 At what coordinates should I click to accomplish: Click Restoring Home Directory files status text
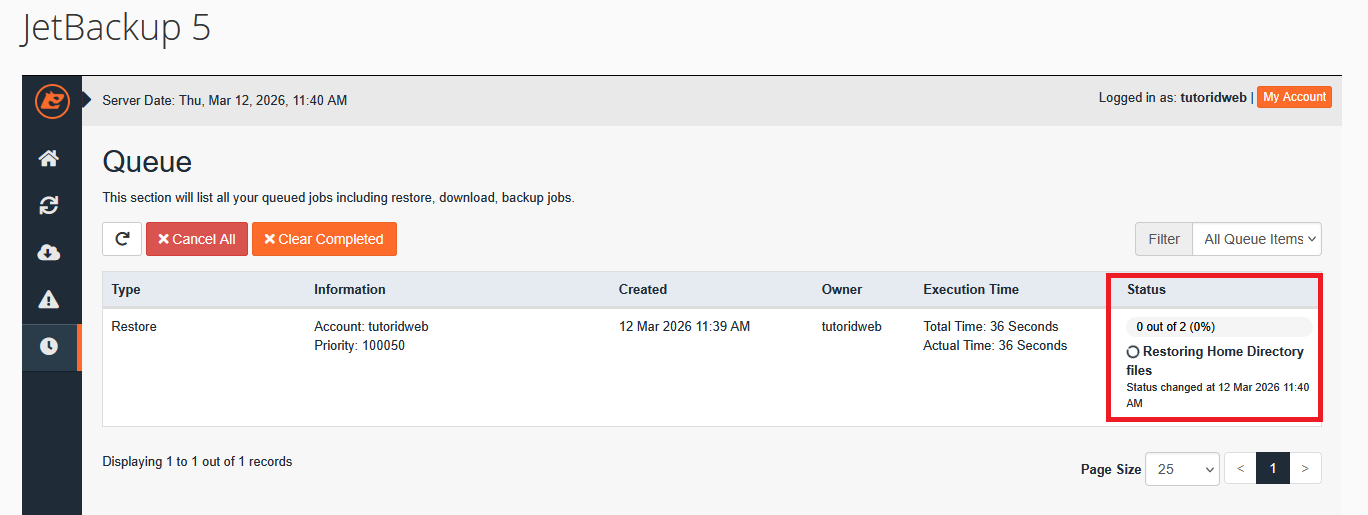pos(1217,361)
